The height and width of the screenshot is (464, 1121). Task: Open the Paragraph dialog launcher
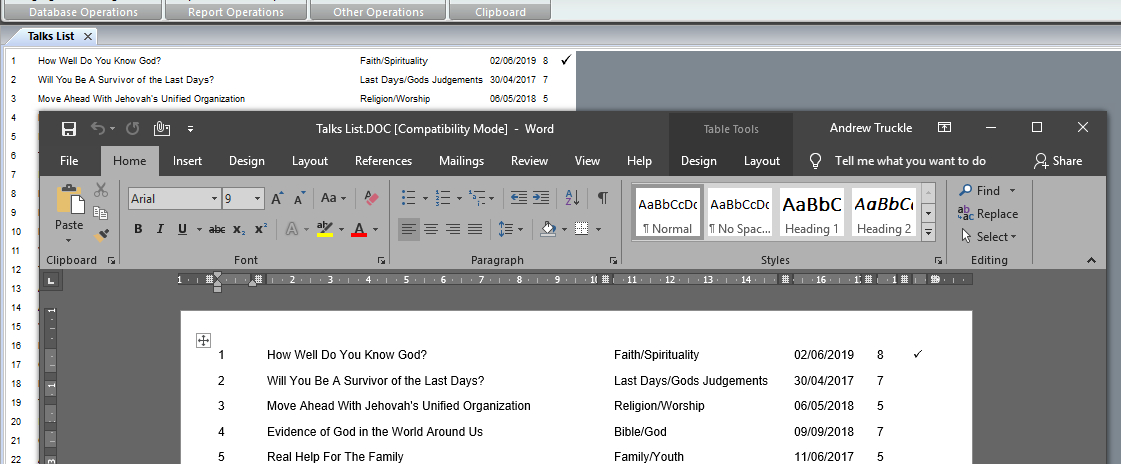point(613,261)
